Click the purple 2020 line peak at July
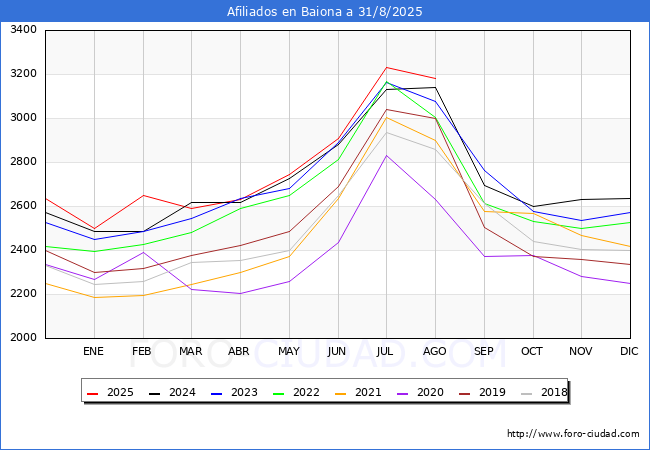The image size is (650, 450). point(386,155)
